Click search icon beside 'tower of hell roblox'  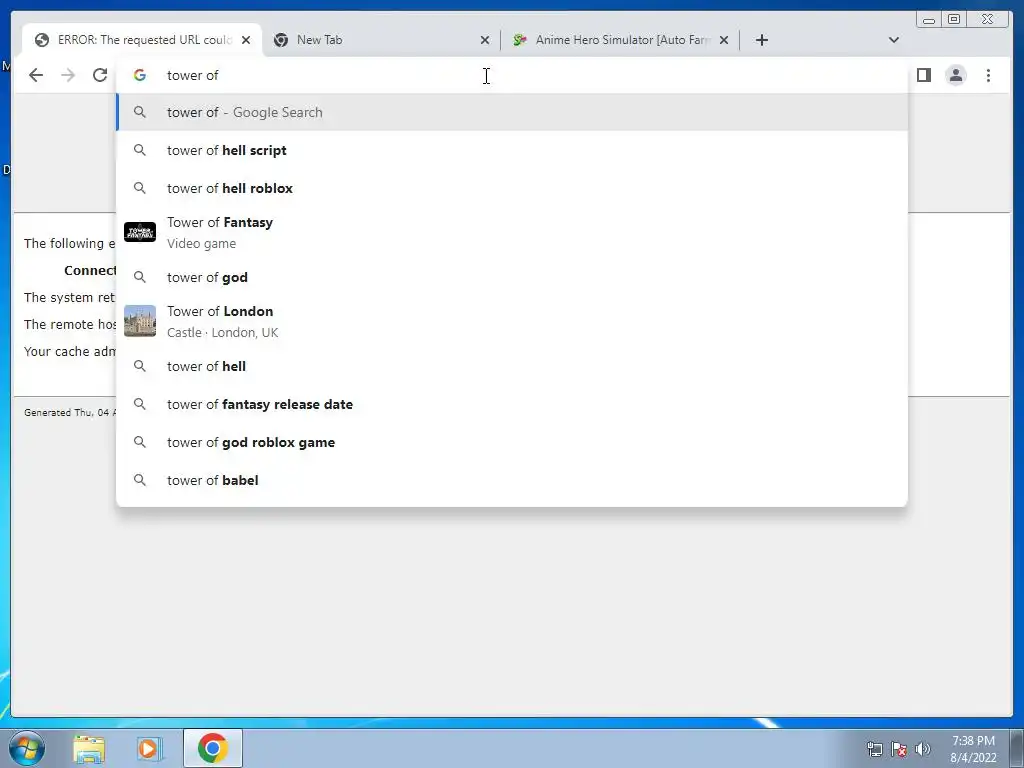click(x=140, y=188)
